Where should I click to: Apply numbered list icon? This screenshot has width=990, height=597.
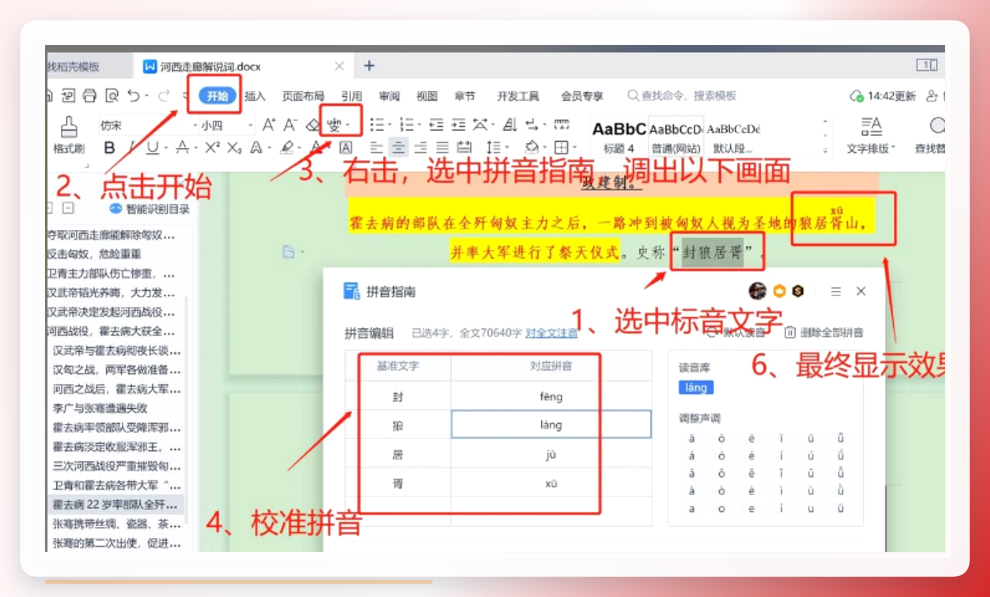(x=407, y=125)
